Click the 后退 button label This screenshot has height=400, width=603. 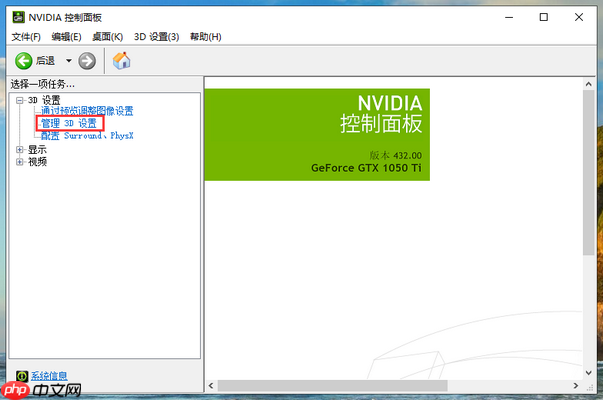[x=45, y=61]
